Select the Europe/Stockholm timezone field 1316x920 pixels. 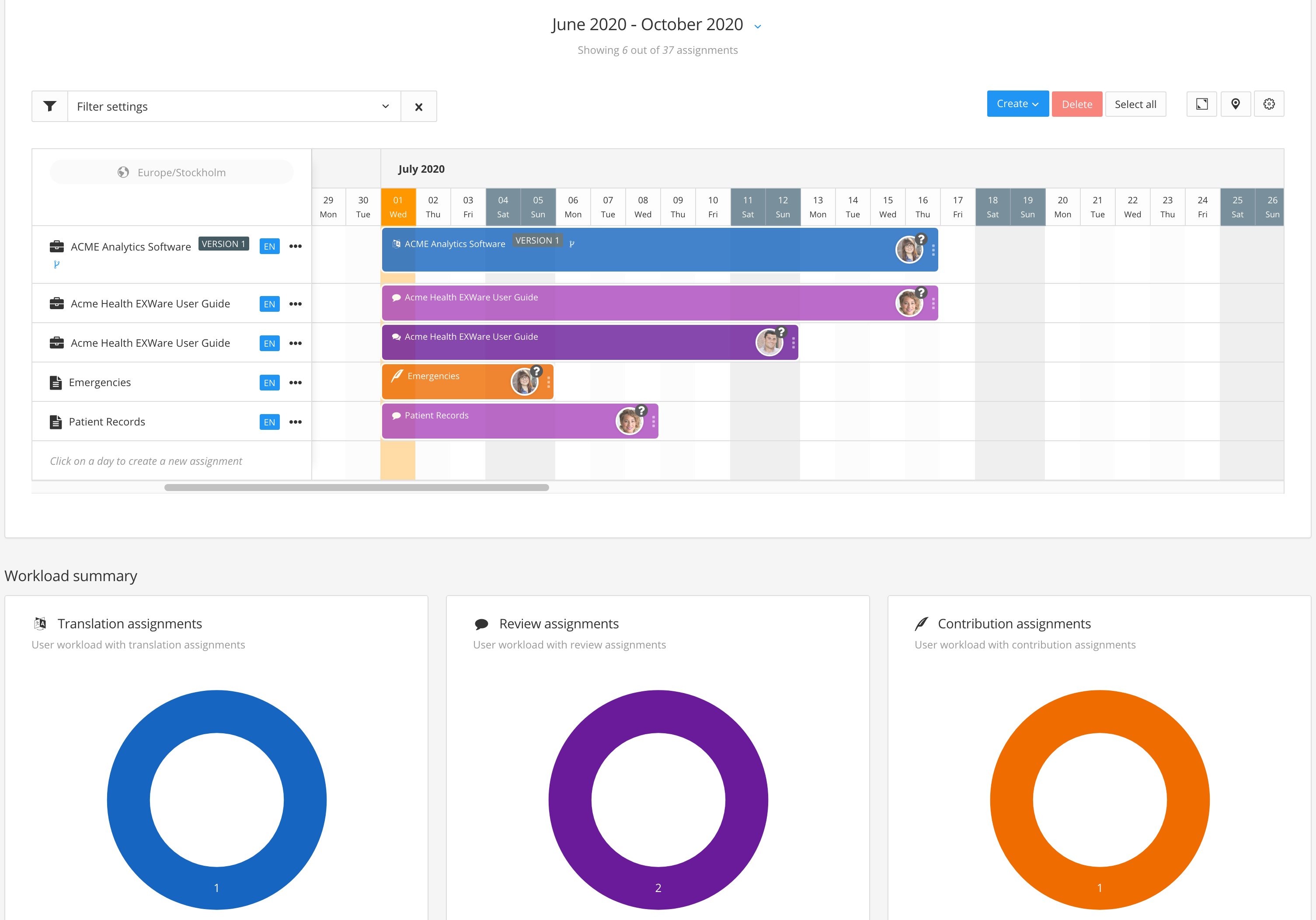[171, 173]
